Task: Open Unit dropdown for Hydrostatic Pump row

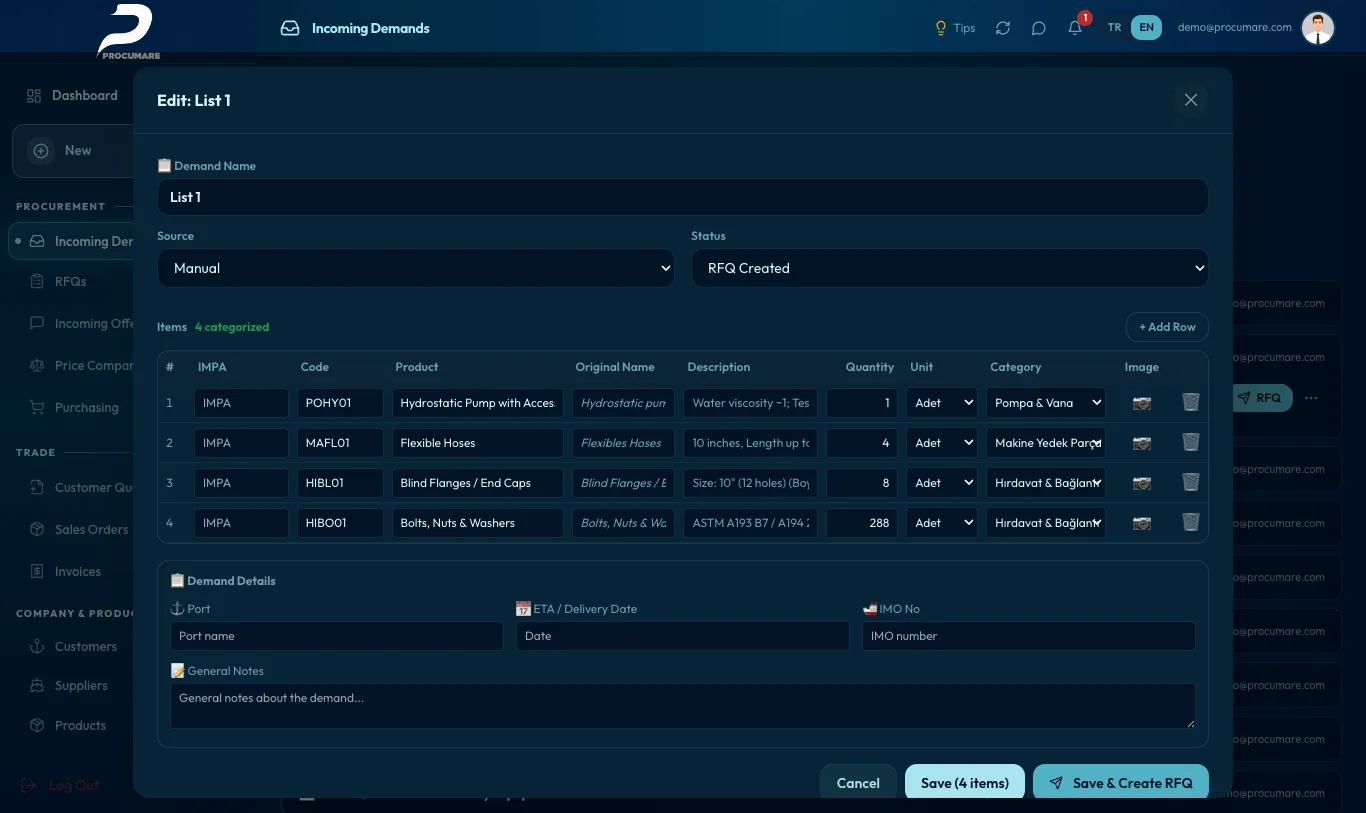Action: coord(942,403)
